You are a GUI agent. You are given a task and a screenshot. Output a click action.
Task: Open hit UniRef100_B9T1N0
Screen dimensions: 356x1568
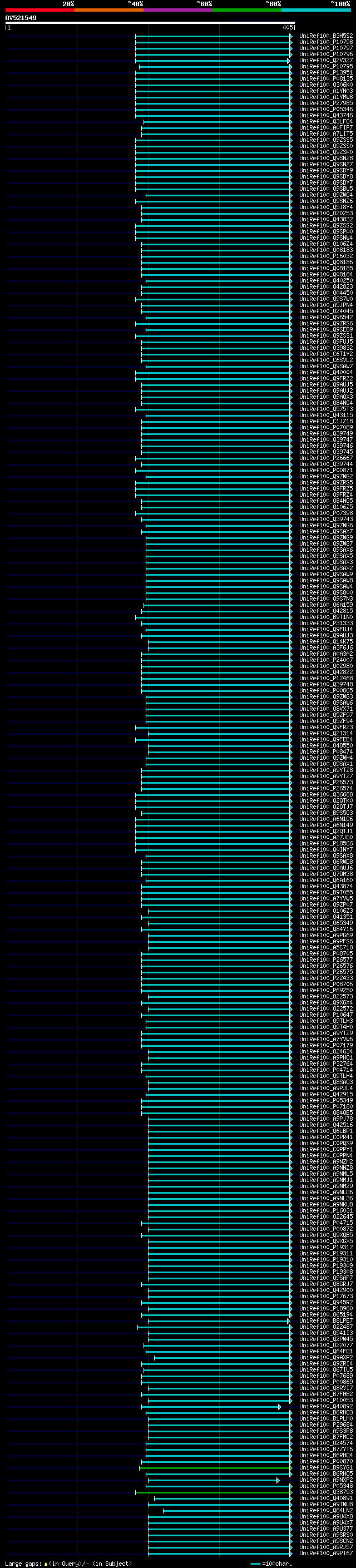tap(326, 617)
